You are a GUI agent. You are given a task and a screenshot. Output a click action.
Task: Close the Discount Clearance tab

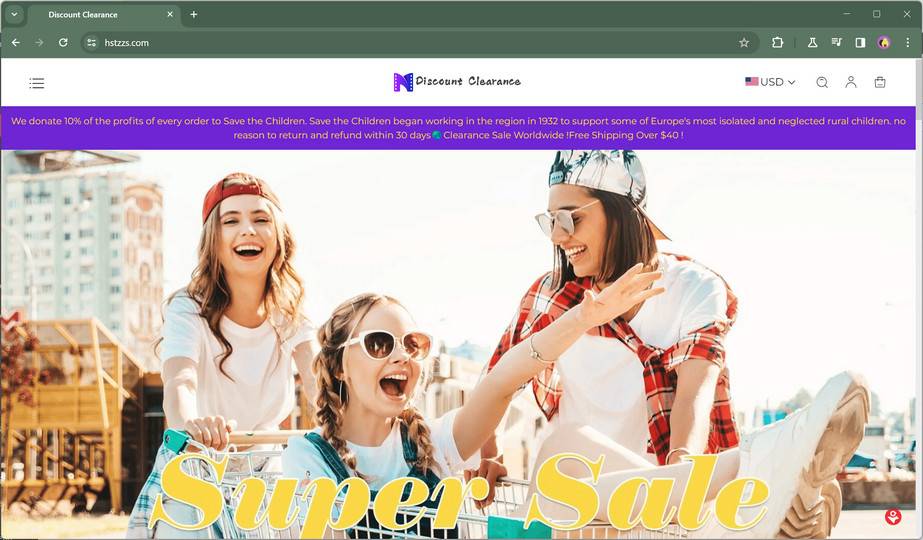(x=170, y=14)
